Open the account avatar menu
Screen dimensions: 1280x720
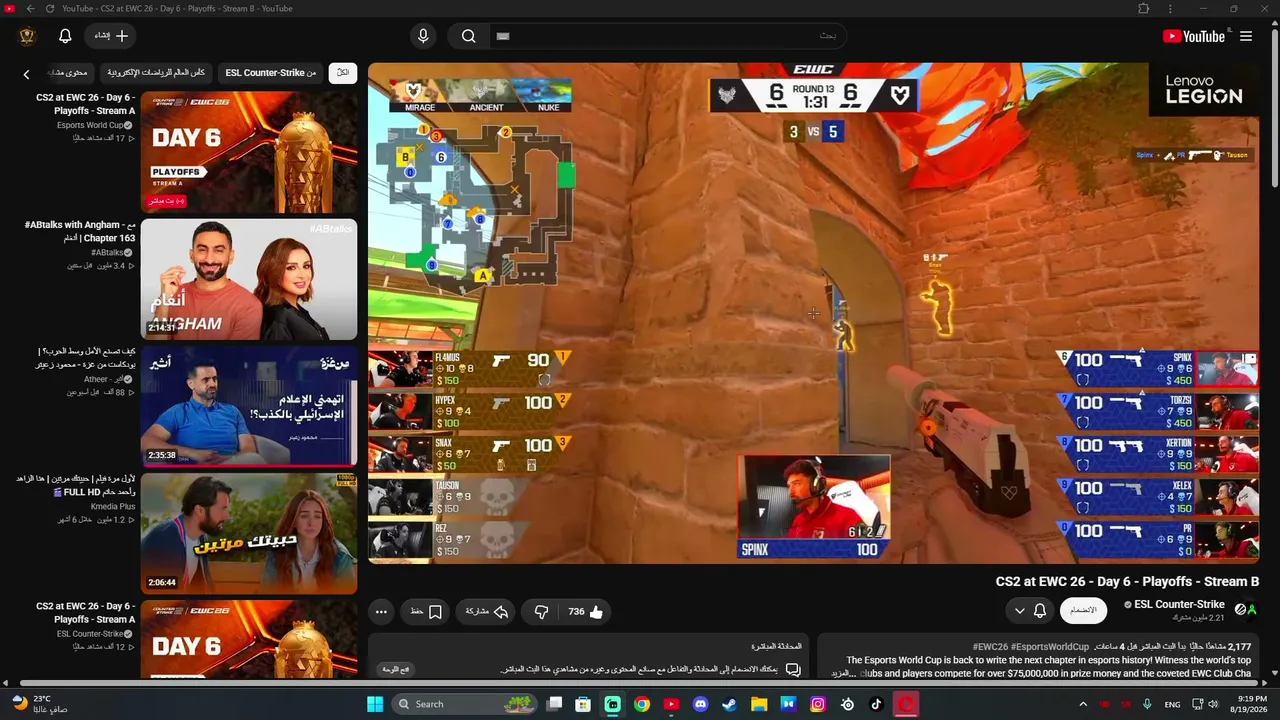click(x=27, y=36)
